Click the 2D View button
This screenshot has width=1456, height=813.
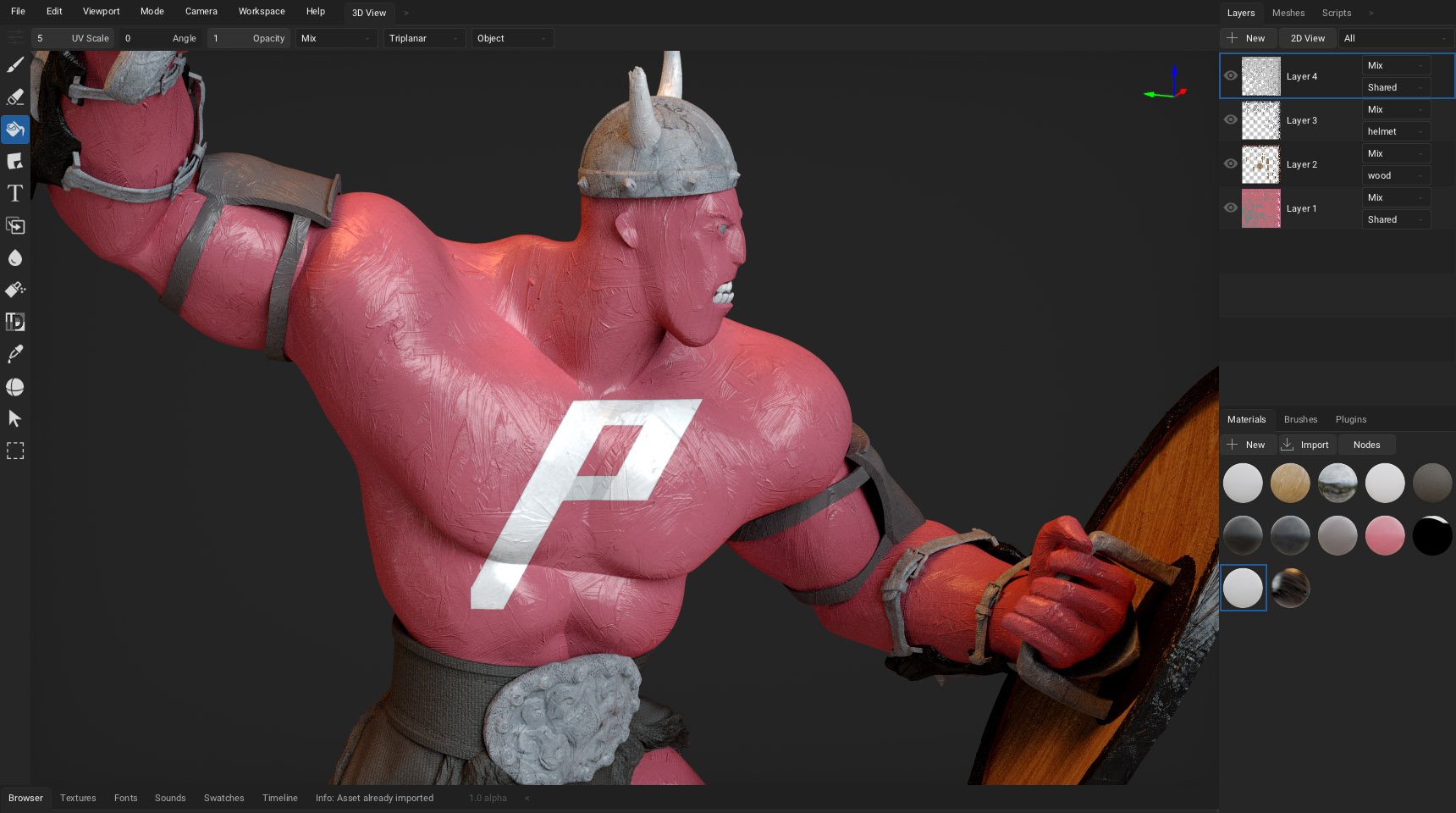pyautogui.click(x=1307, y=38)
